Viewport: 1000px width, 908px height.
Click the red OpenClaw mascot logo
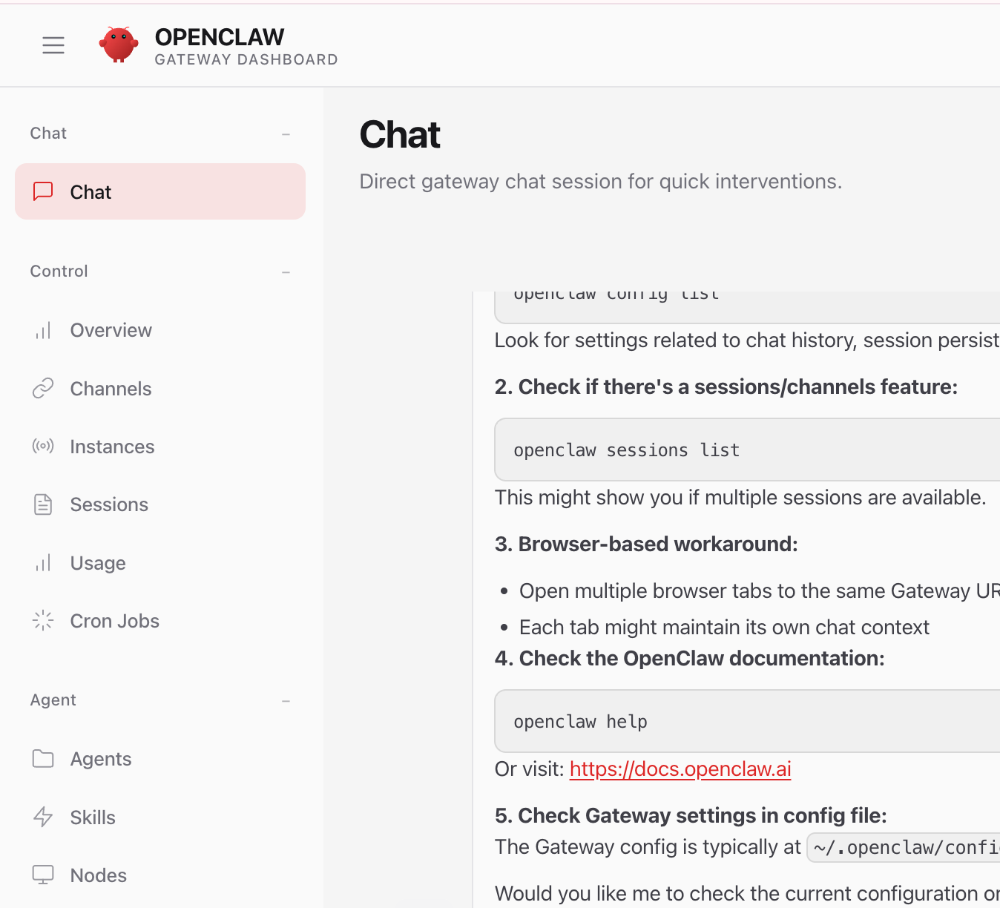[x=118, y=45]
